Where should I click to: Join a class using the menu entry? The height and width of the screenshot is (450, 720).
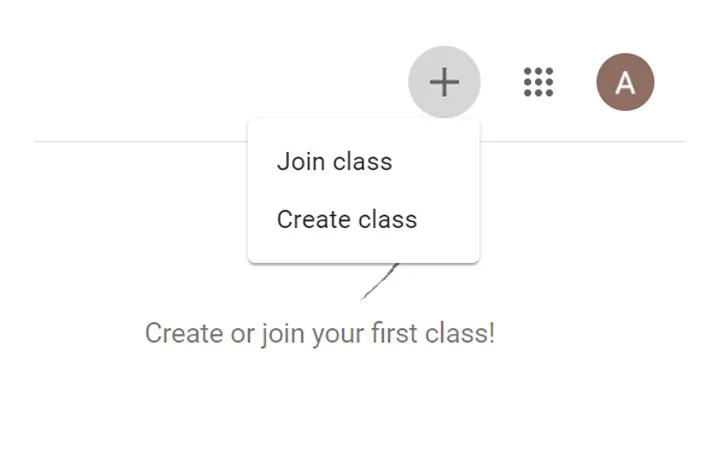pyautogui.click(x=334, y=162)
